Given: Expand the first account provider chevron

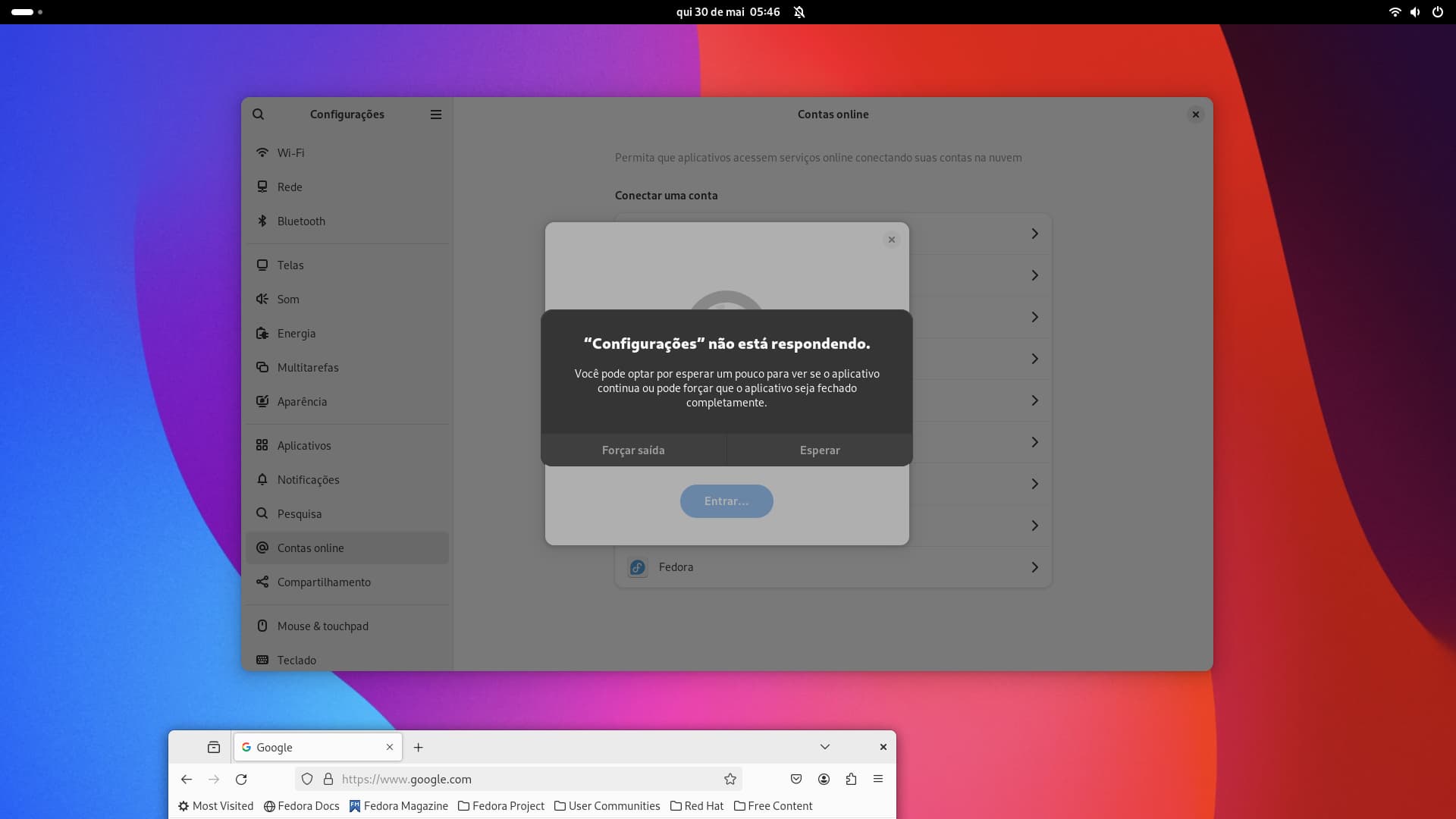Looking at the screenshot, I should pyautogui.click(x=1034, y=234).
